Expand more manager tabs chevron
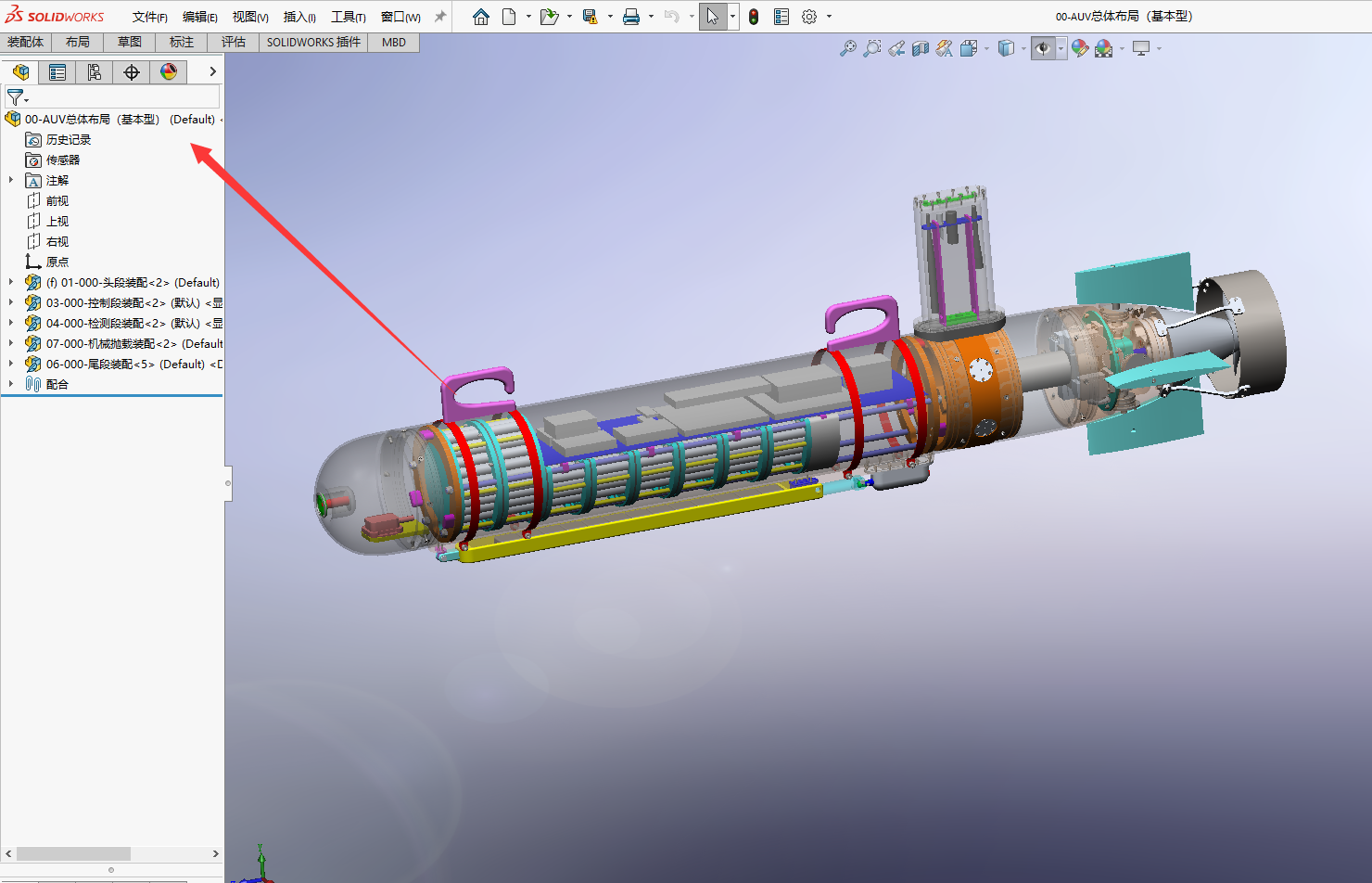This screenshot has width=1372, height=883. 212,71
